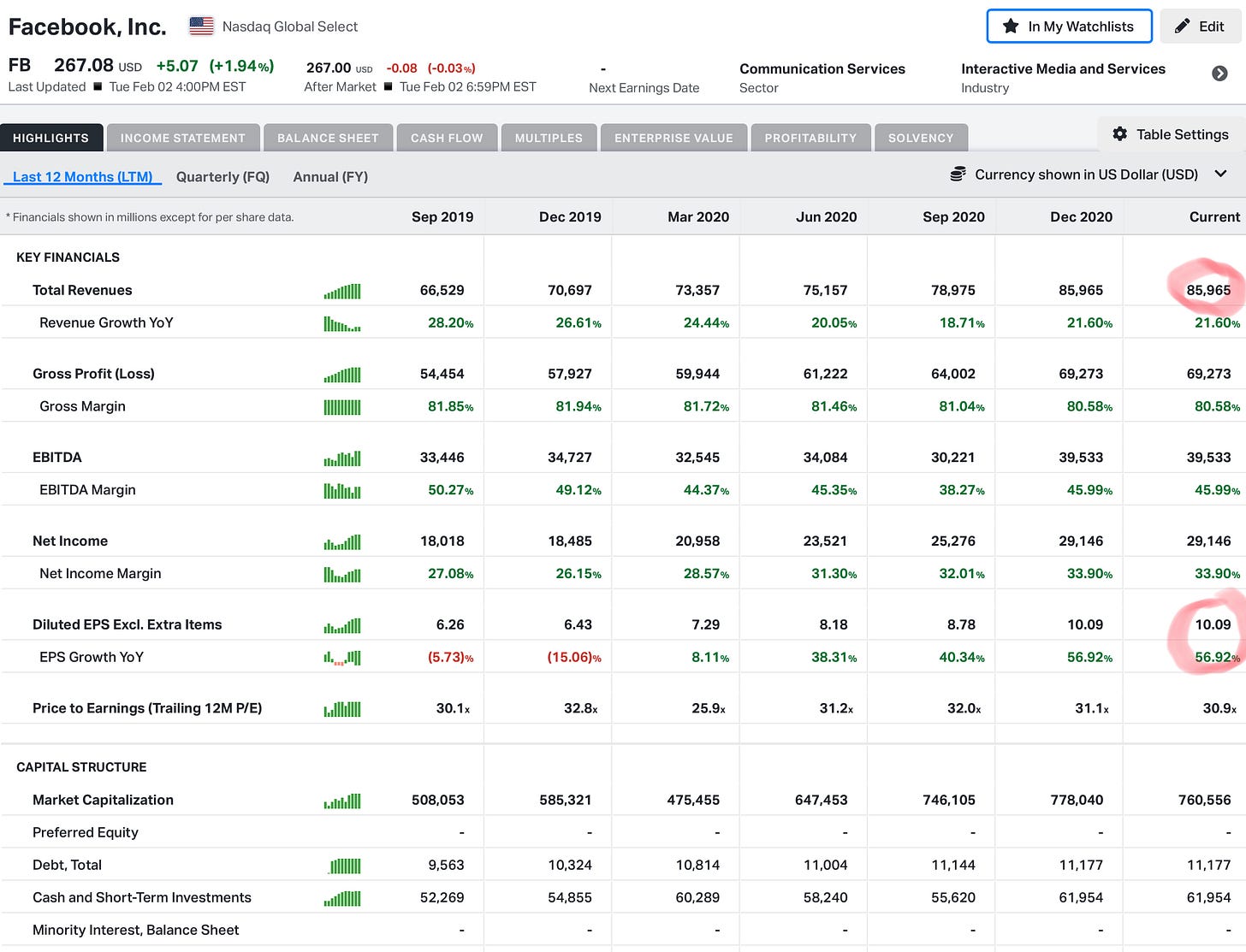Click the gear icon in Table Settings
Screen dimensions: 1246x952
[x=1119, y=134]
